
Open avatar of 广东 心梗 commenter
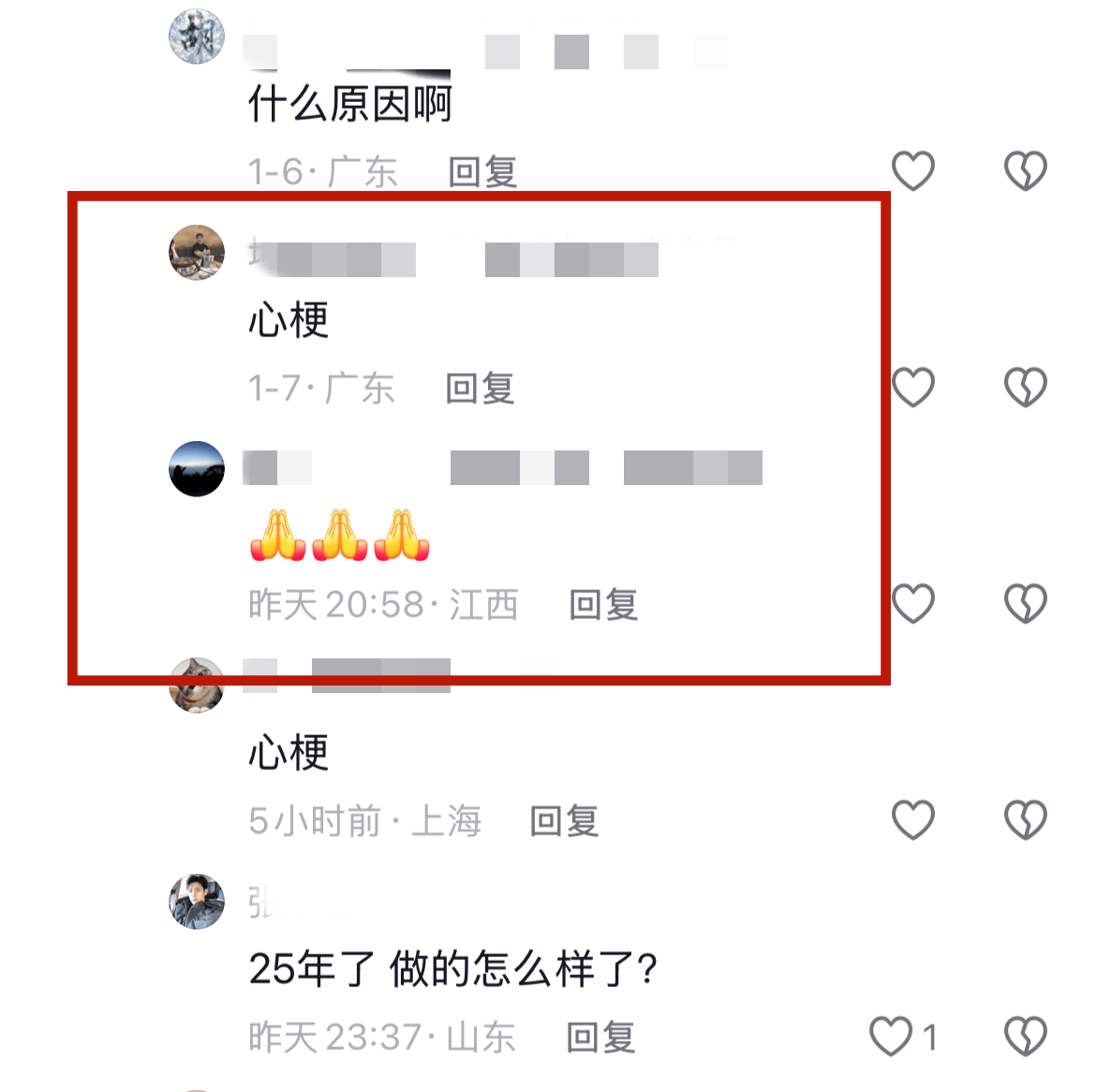[197, 252]
